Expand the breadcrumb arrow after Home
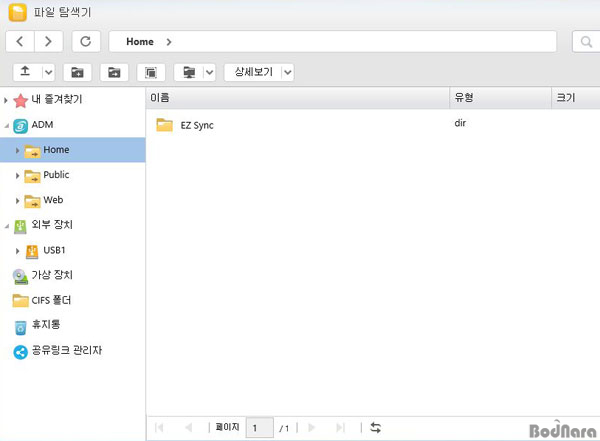This screenshot has height=441, width=600. click(169, 42)
